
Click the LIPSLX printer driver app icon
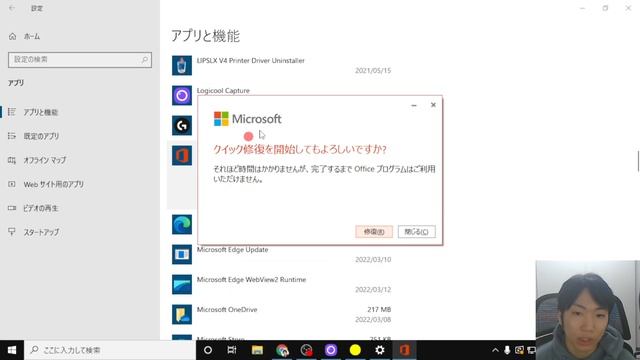point(182,65)
